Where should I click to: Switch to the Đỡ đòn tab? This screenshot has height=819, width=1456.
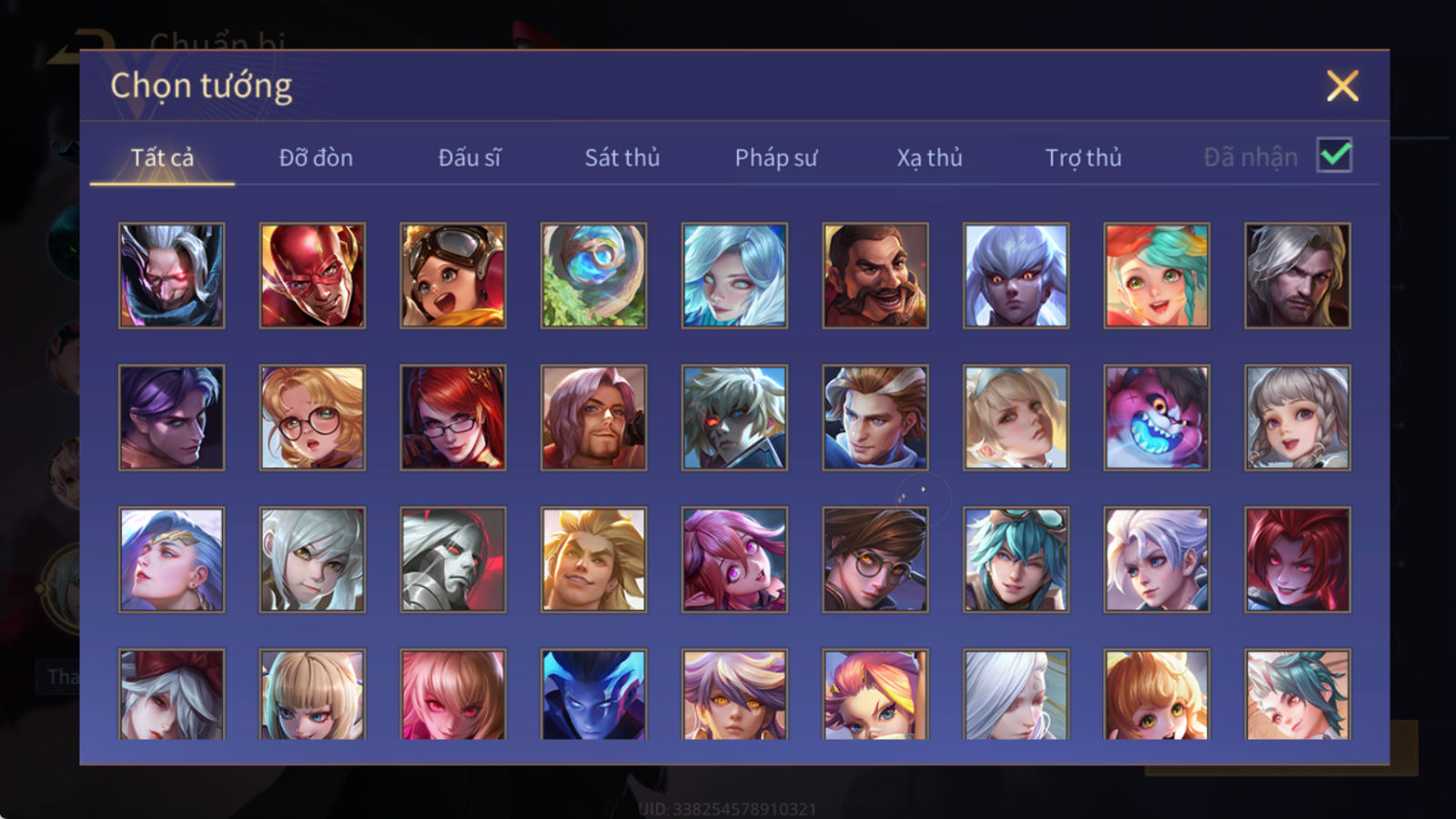click(316, 157)
